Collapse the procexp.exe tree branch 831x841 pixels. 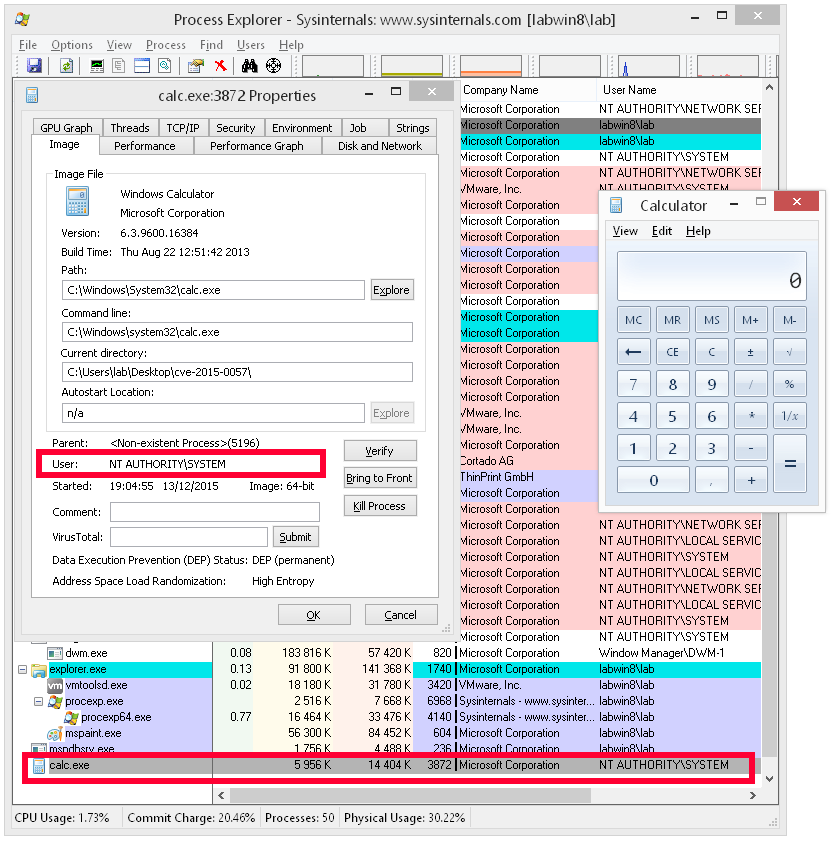(x=38, y=701)
